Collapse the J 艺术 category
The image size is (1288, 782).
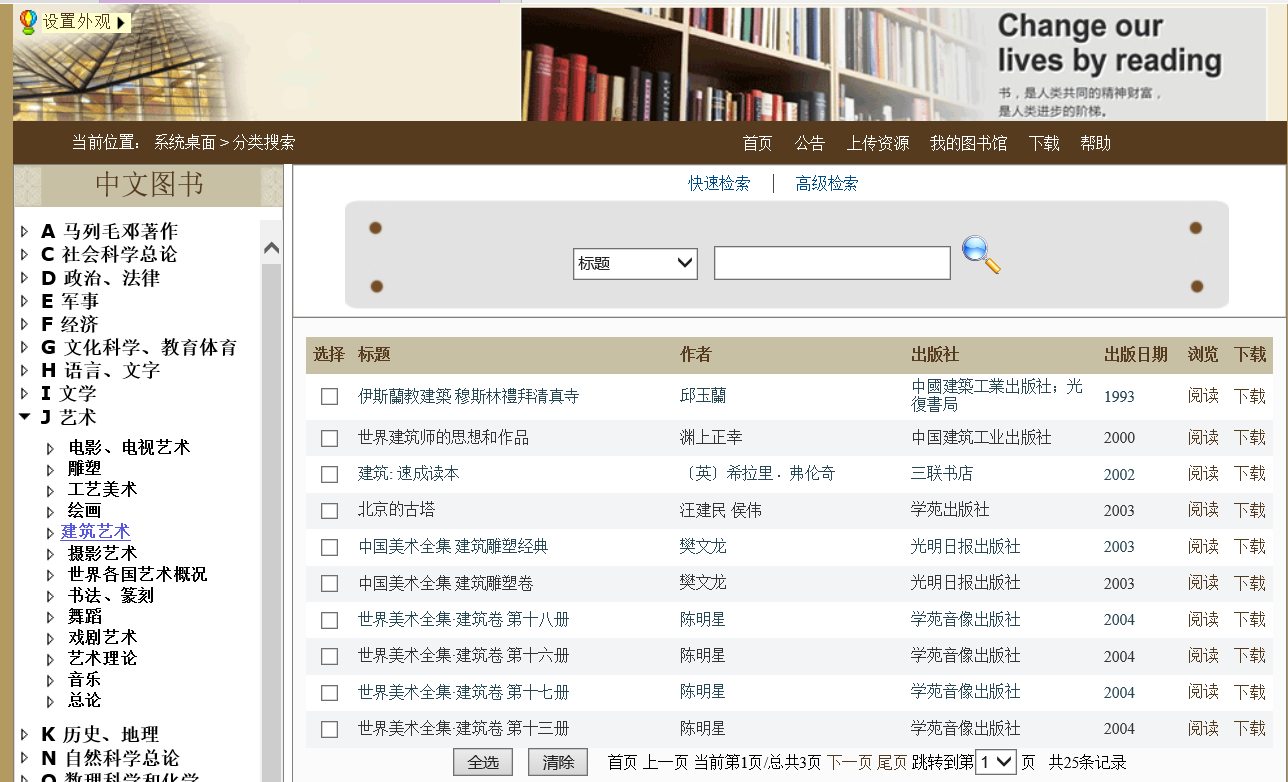click(x=25, y=417)
